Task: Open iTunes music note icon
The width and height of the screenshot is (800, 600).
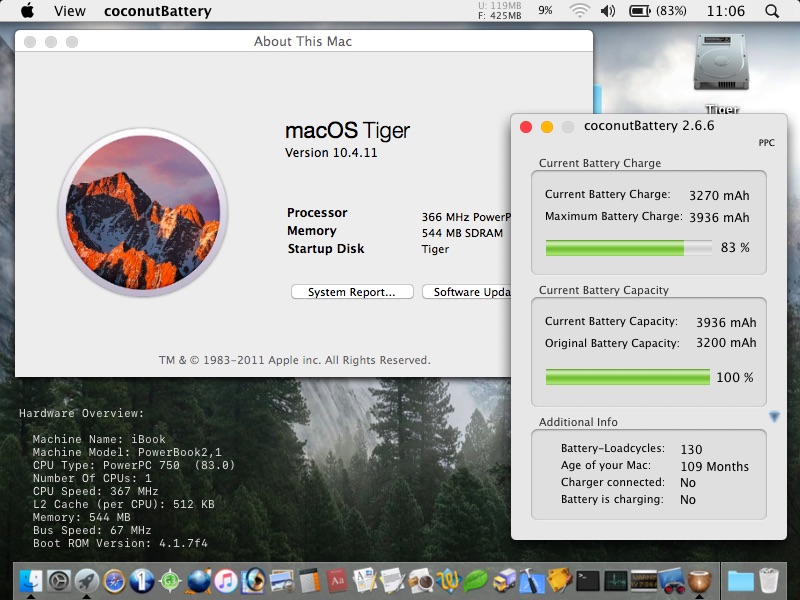Action: 226,581
